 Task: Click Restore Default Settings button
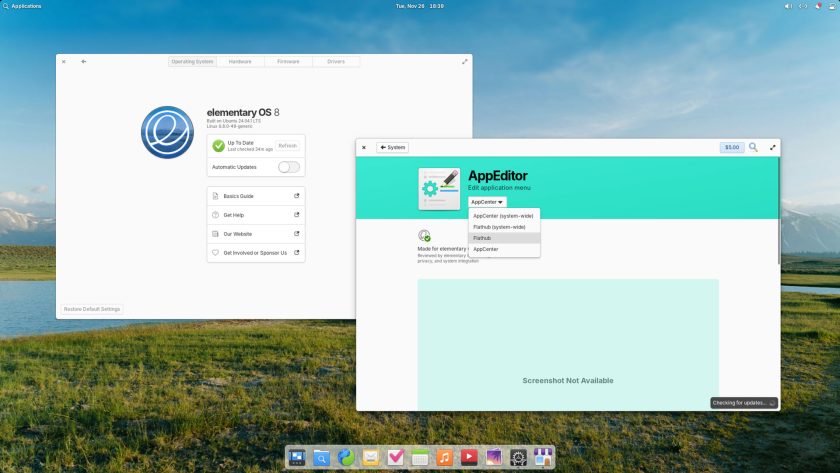[x=92, y=309]
